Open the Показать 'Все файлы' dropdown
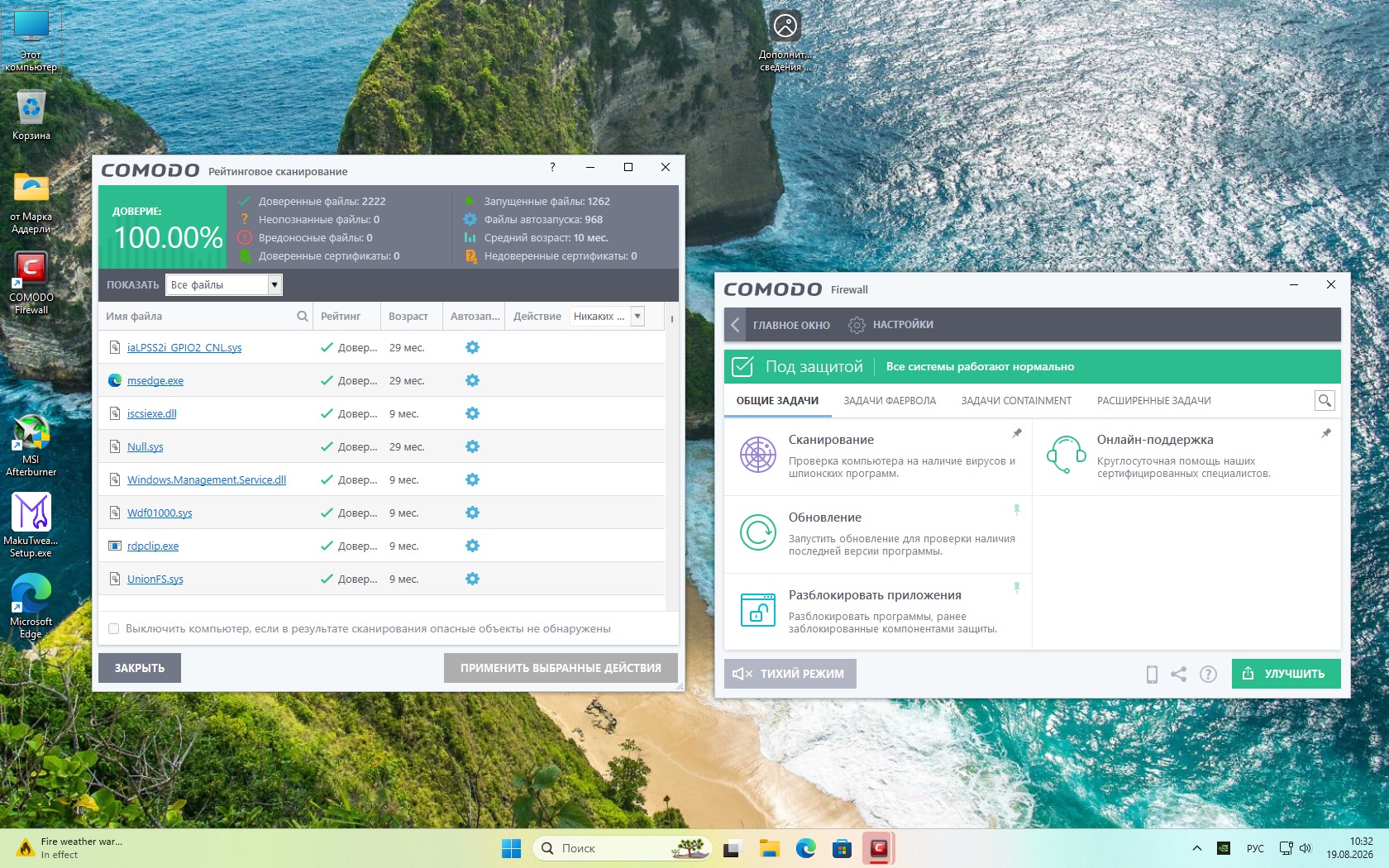 coord(224,285)
